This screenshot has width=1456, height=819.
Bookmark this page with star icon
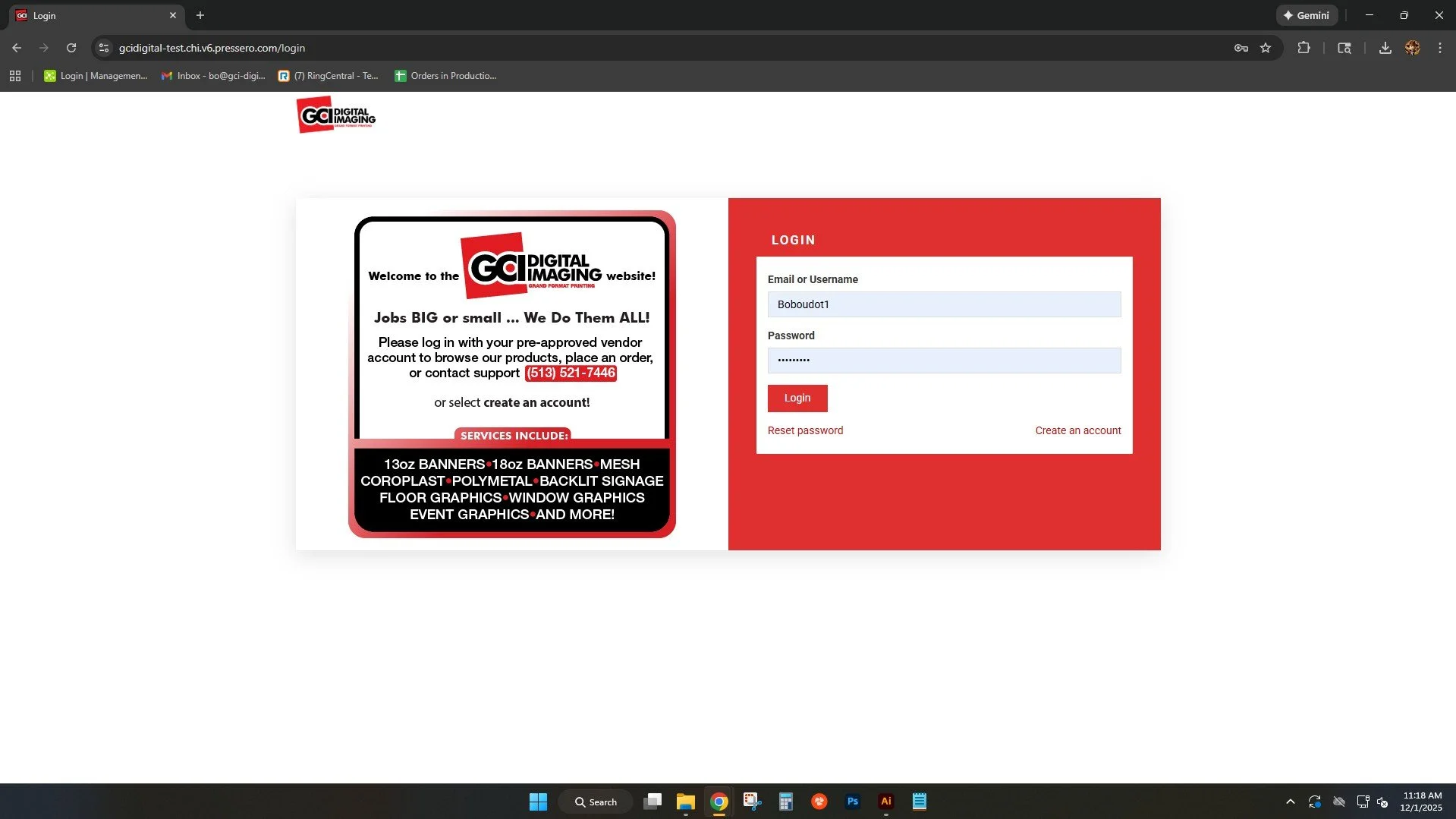[x=1266, y=48]
